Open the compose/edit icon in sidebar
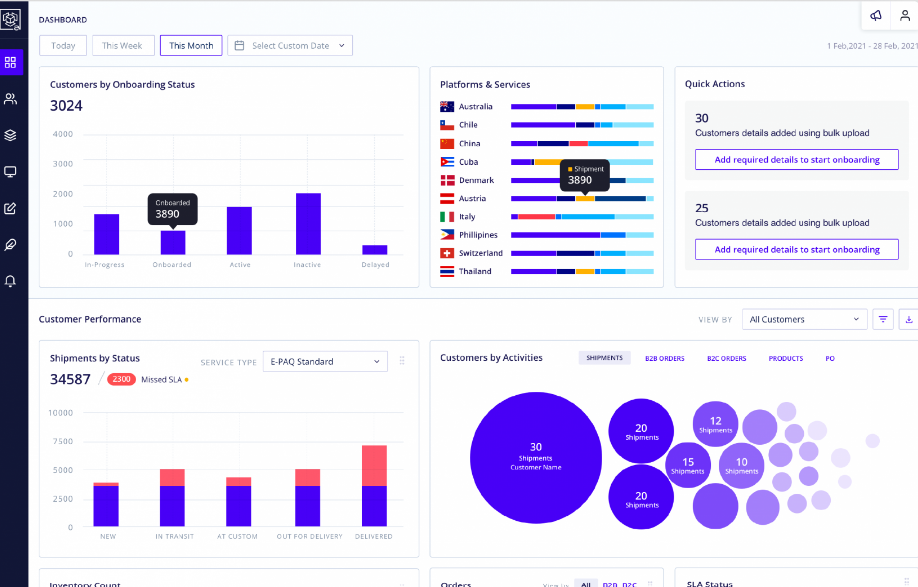 [11, 207]
